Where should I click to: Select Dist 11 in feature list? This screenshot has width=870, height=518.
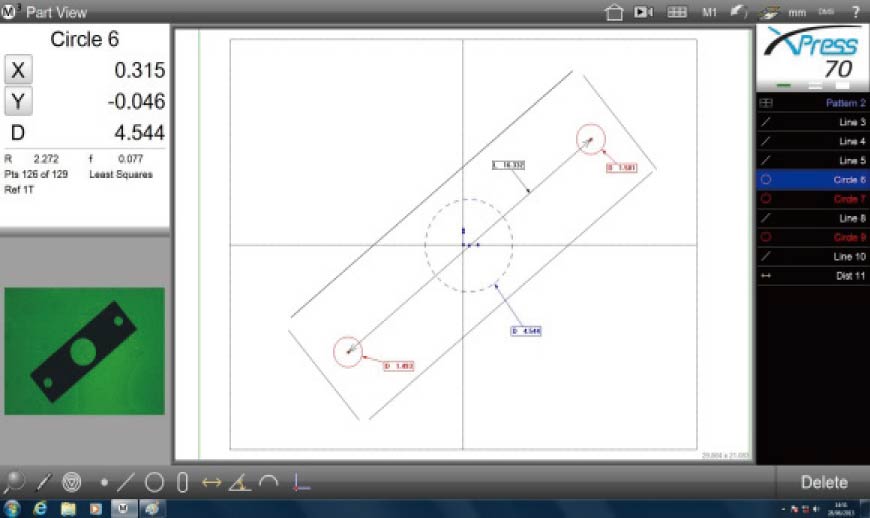pyautogui.click(x=813, y=276)
